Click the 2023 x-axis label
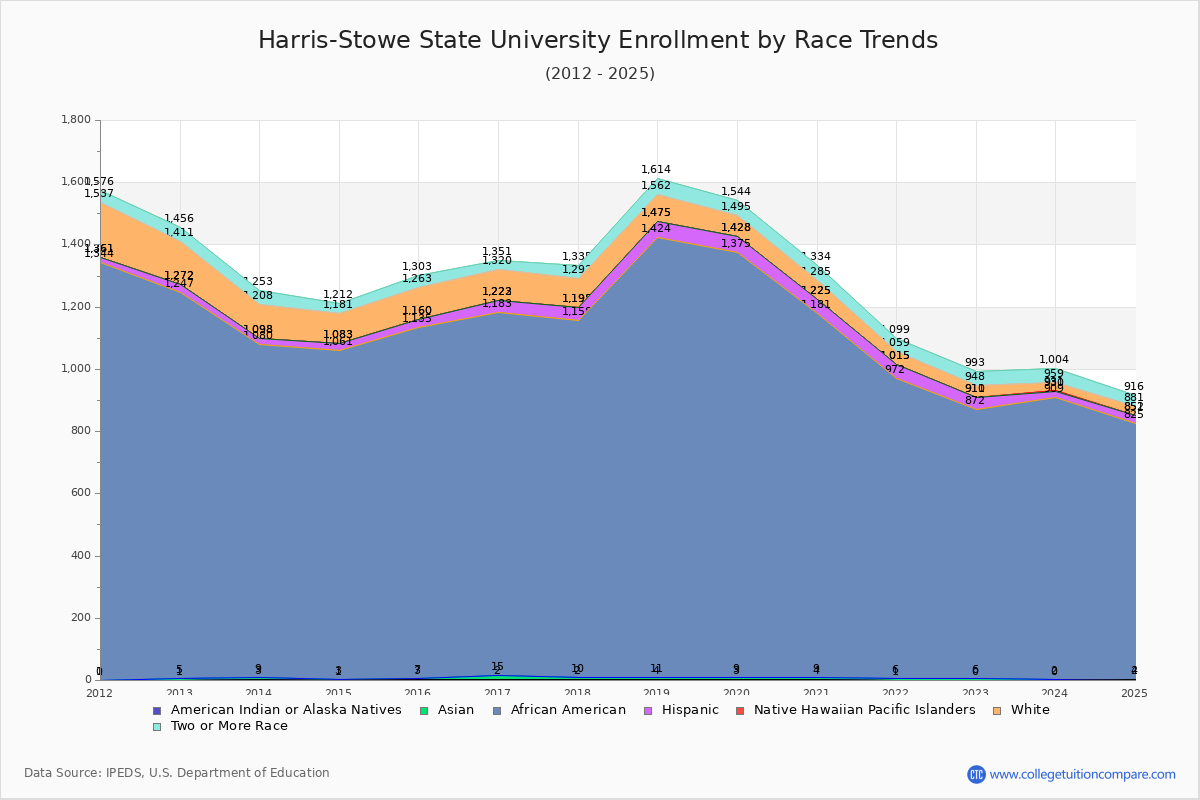1200x800 pixels. (x=976, y=692)
